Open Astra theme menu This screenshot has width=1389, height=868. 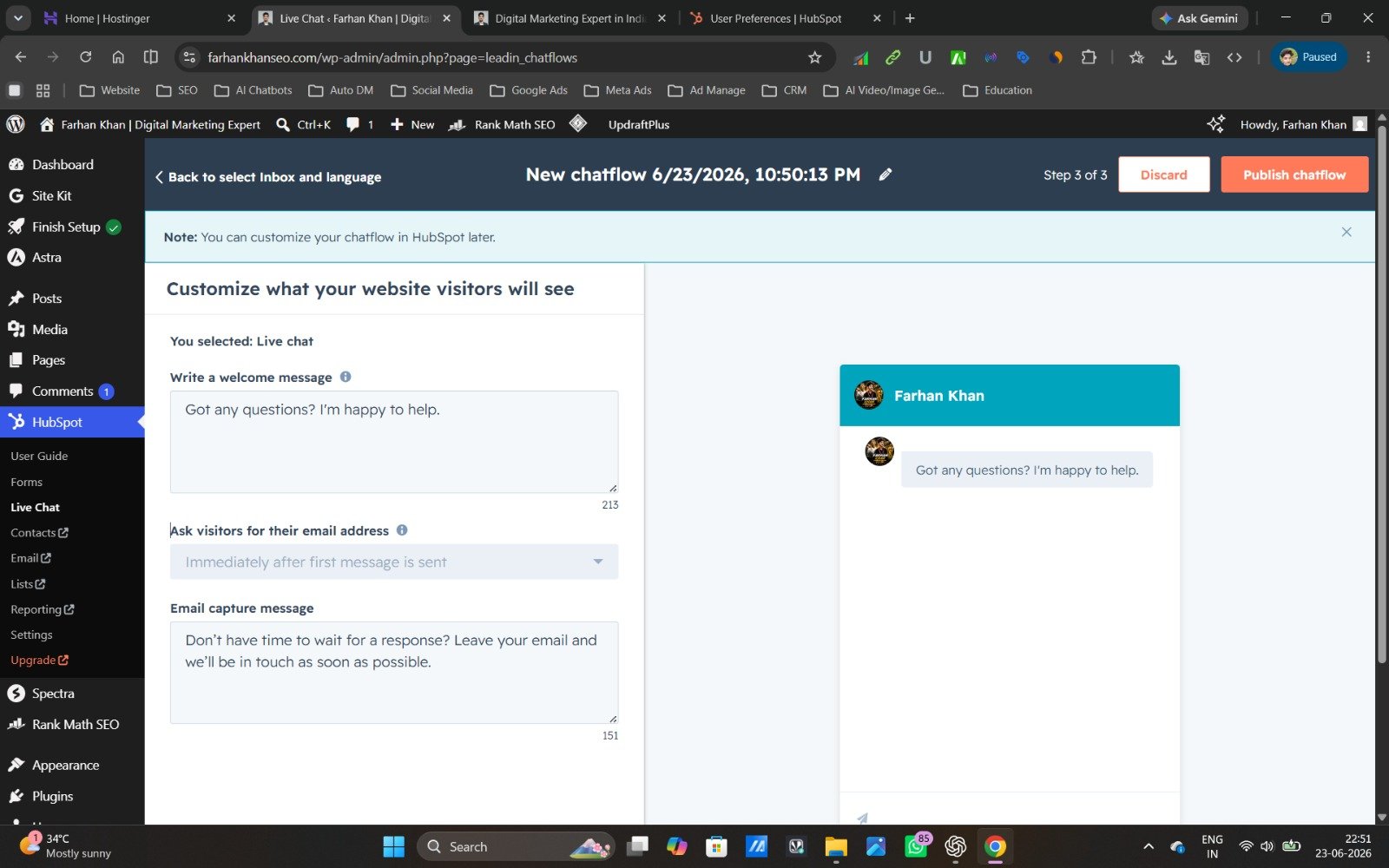(72, 257)
